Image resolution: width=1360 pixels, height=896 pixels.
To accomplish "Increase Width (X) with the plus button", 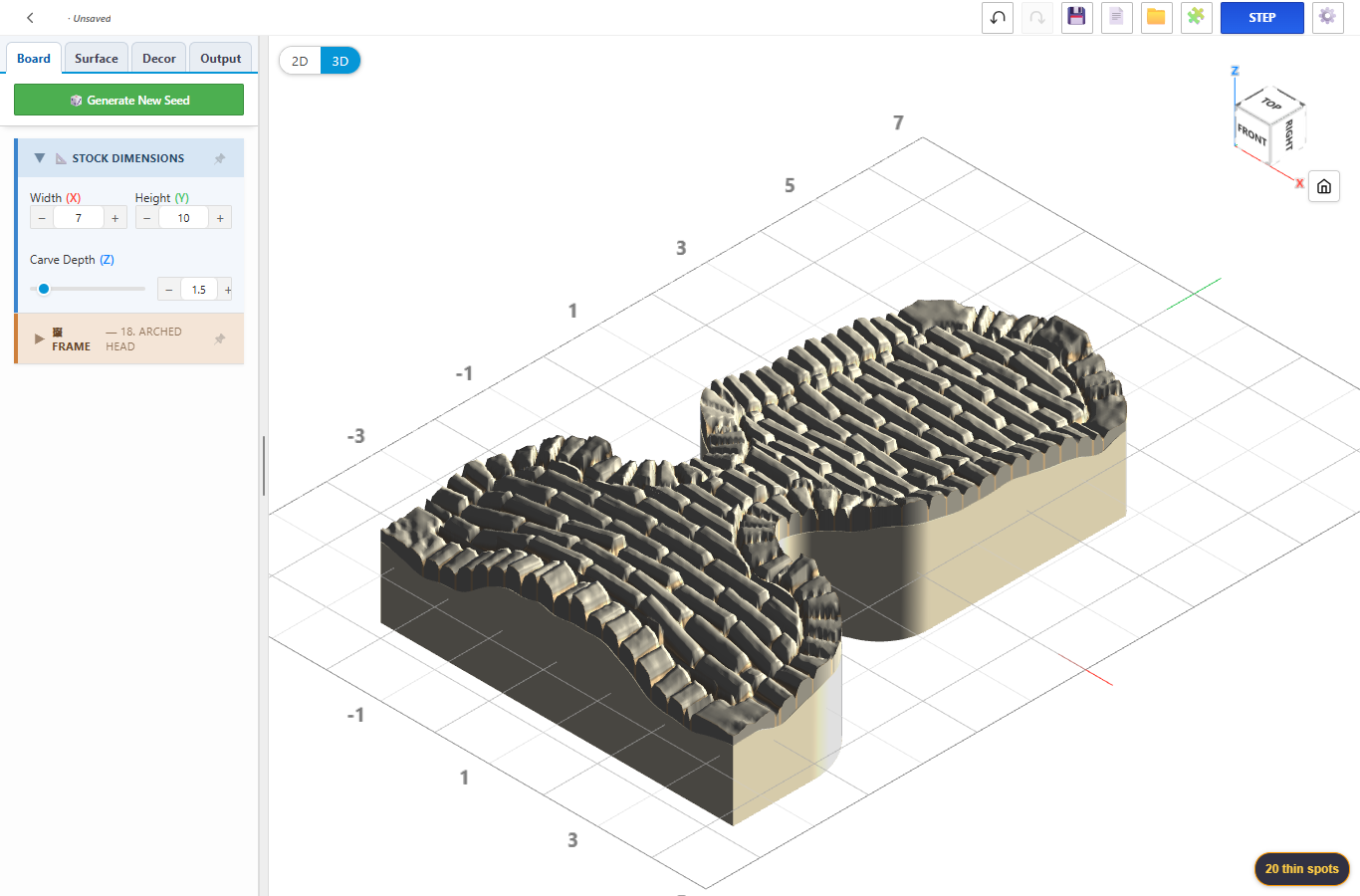I will pyautogui.click(x=115, y=218).
